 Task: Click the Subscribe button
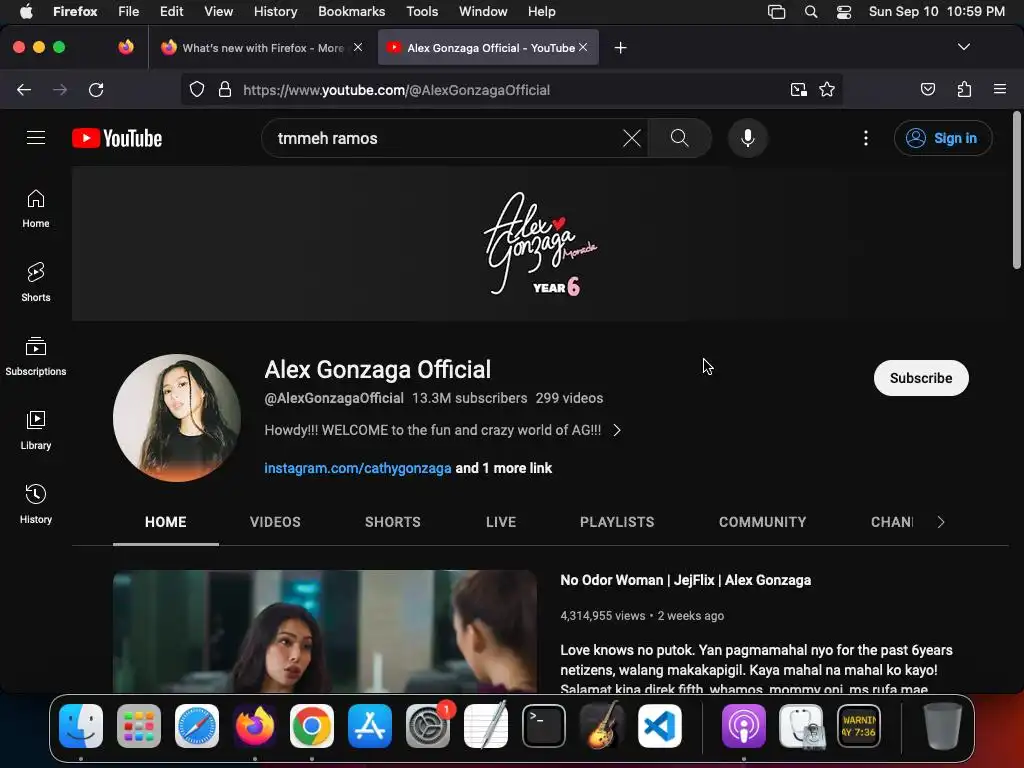(921, 378)
